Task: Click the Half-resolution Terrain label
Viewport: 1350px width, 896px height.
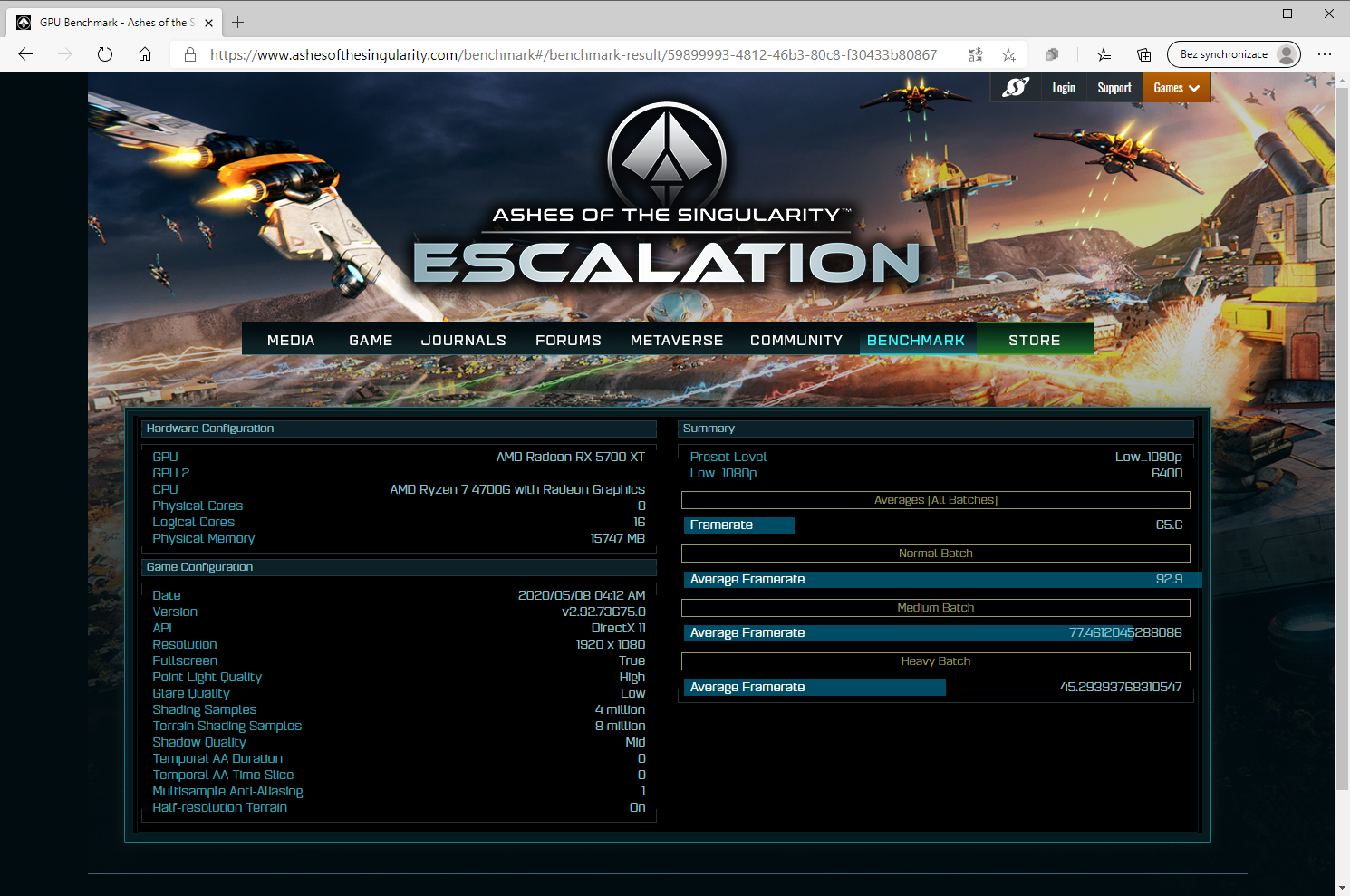Action: (220, 807)
